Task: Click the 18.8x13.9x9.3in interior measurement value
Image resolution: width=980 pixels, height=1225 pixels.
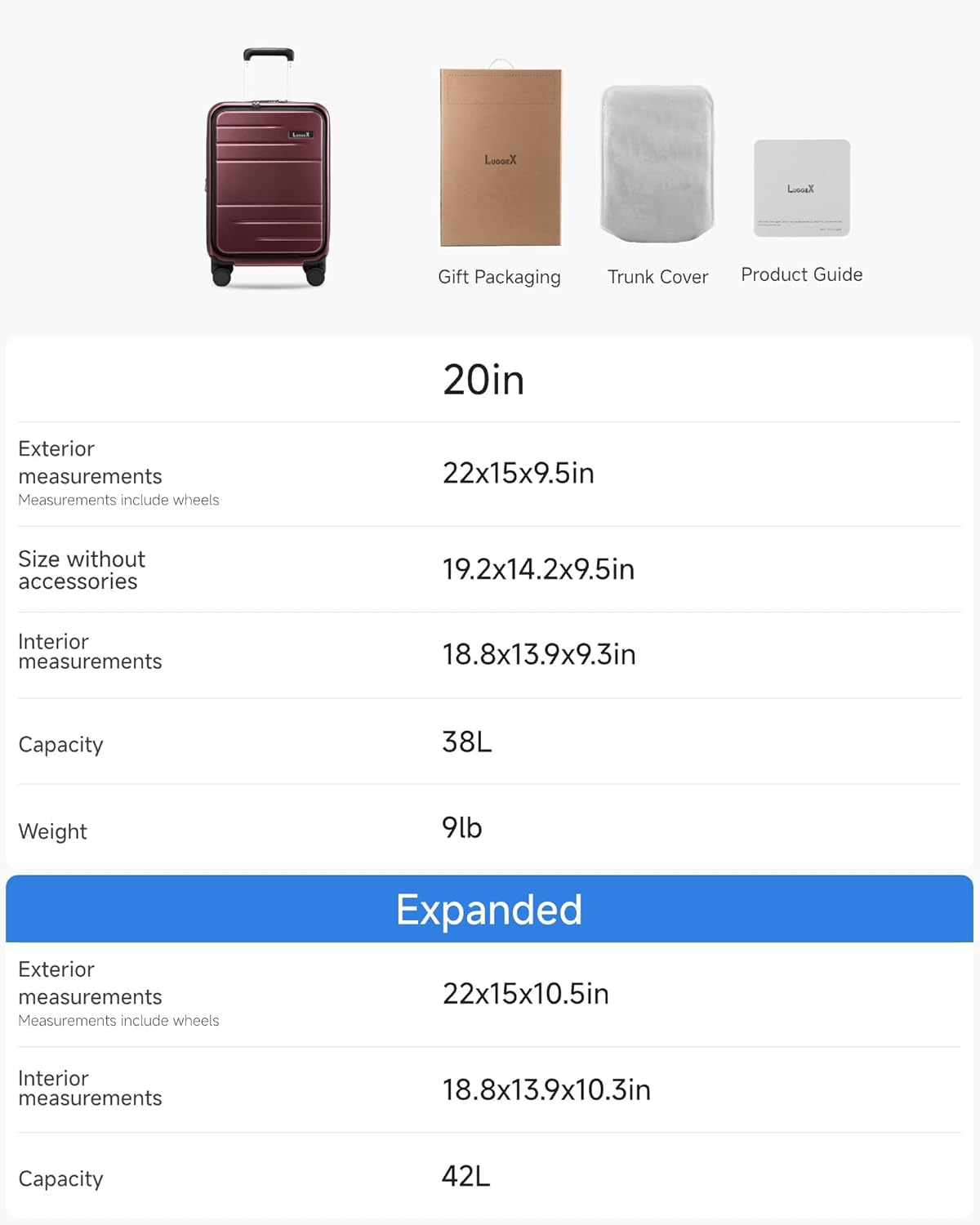Action: (538, 654)
